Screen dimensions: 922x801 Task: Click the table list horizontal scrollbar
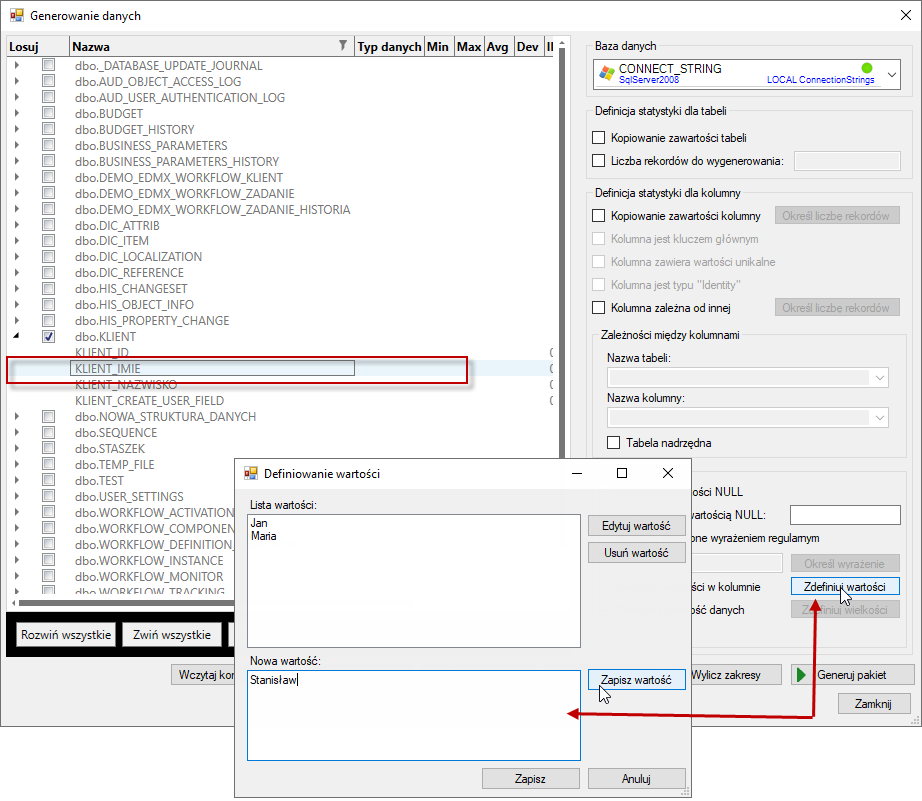[x=126, y=603]
